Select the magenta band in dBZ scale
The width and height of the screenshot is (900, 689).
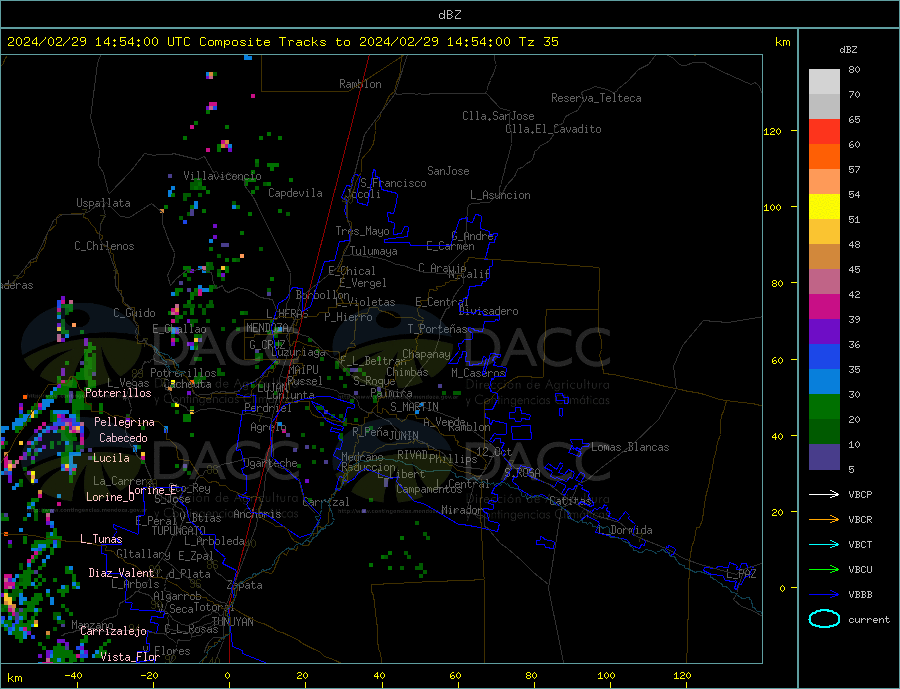[824, 307]
